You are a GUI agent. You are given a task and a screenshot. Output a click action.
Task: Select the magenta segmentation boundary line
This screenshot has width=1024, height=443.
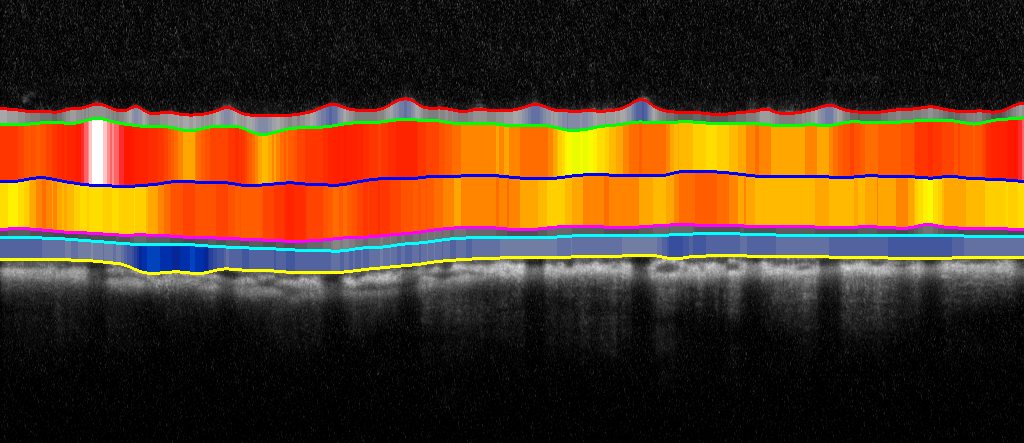tap(512, 231)
